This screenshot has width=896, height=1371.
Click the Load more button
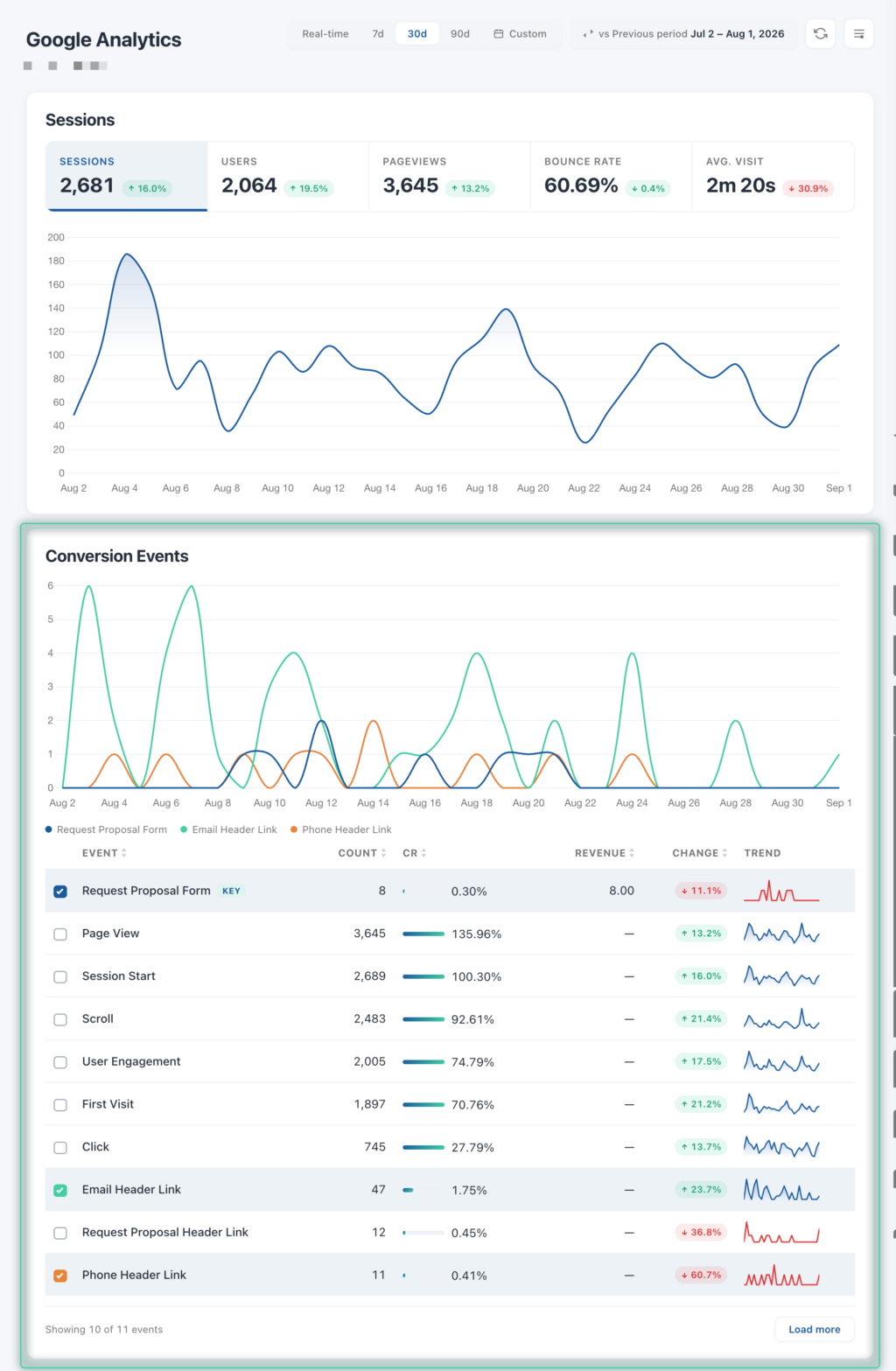coord(815,1329)
